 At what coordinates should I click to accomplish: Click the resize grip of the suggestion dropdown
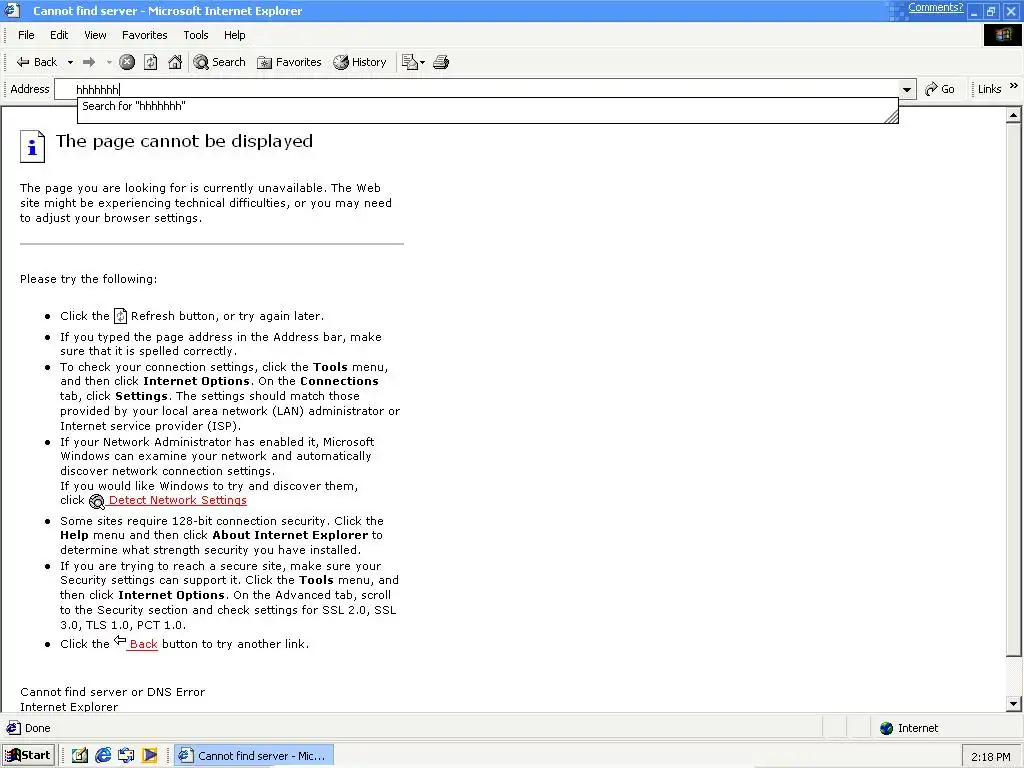coord(891,116)
